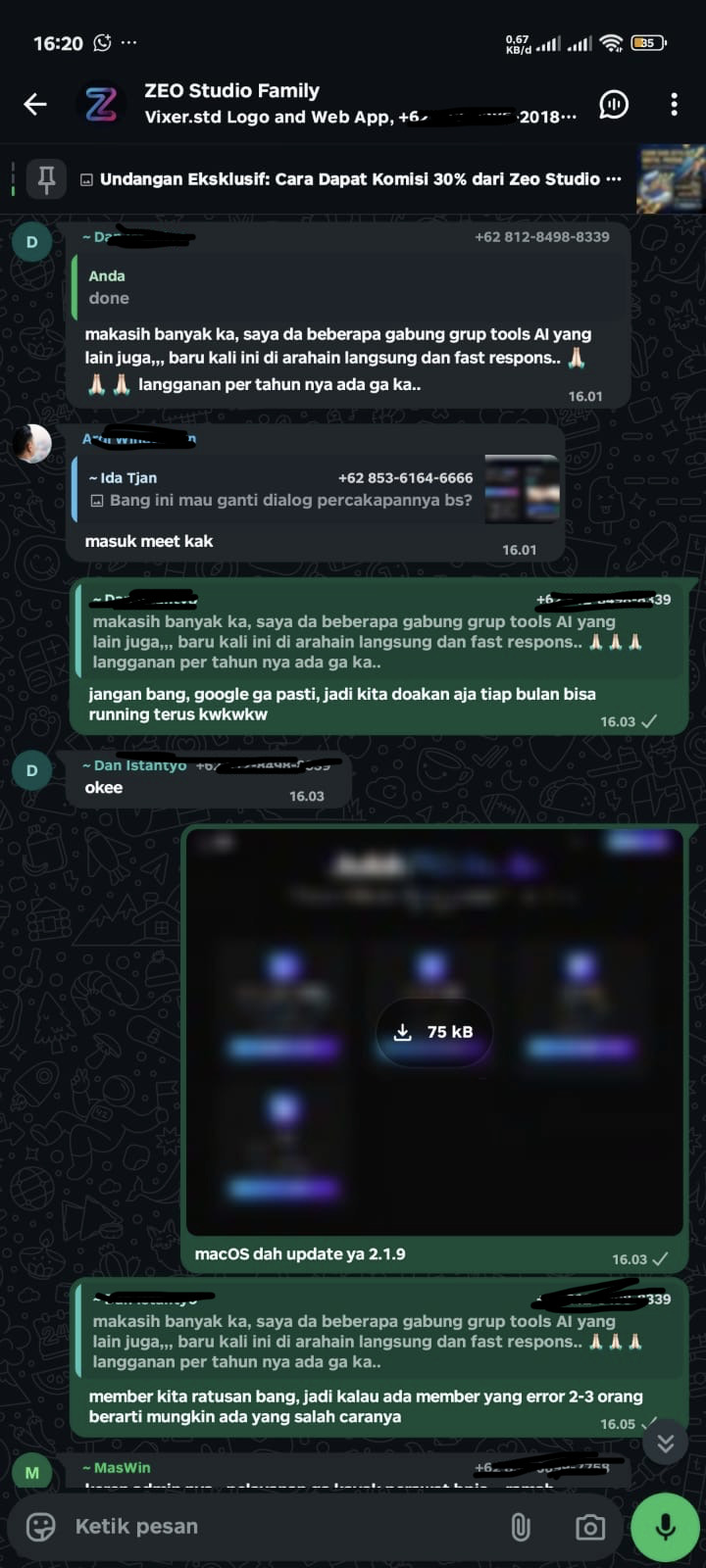The image size is (706, 1568).
Task: Tap the phone number +62 812-8498-8339
Action: 541,236
